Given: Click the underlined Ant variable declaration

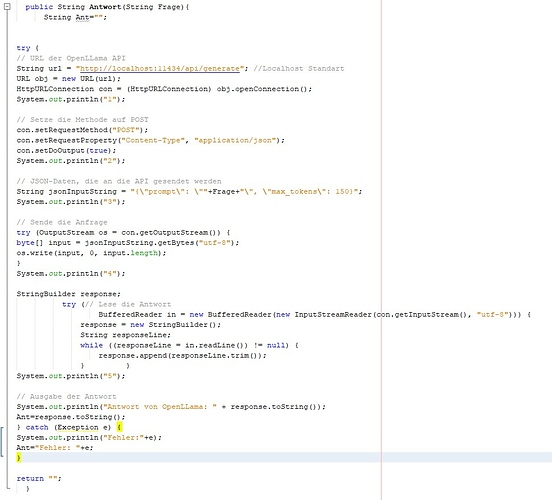Looking at the screenshot, I should tap(82, 17).
